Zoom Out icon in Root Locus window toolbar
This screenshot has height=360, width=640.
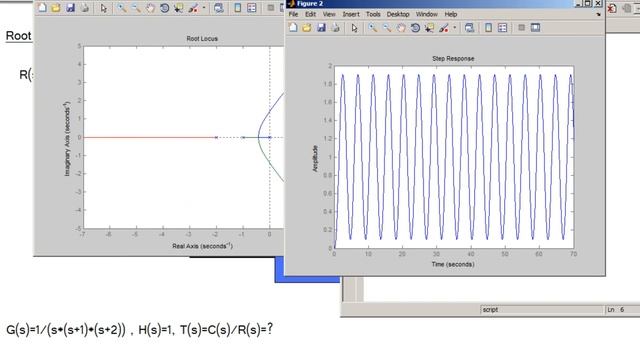coord(136,8)
